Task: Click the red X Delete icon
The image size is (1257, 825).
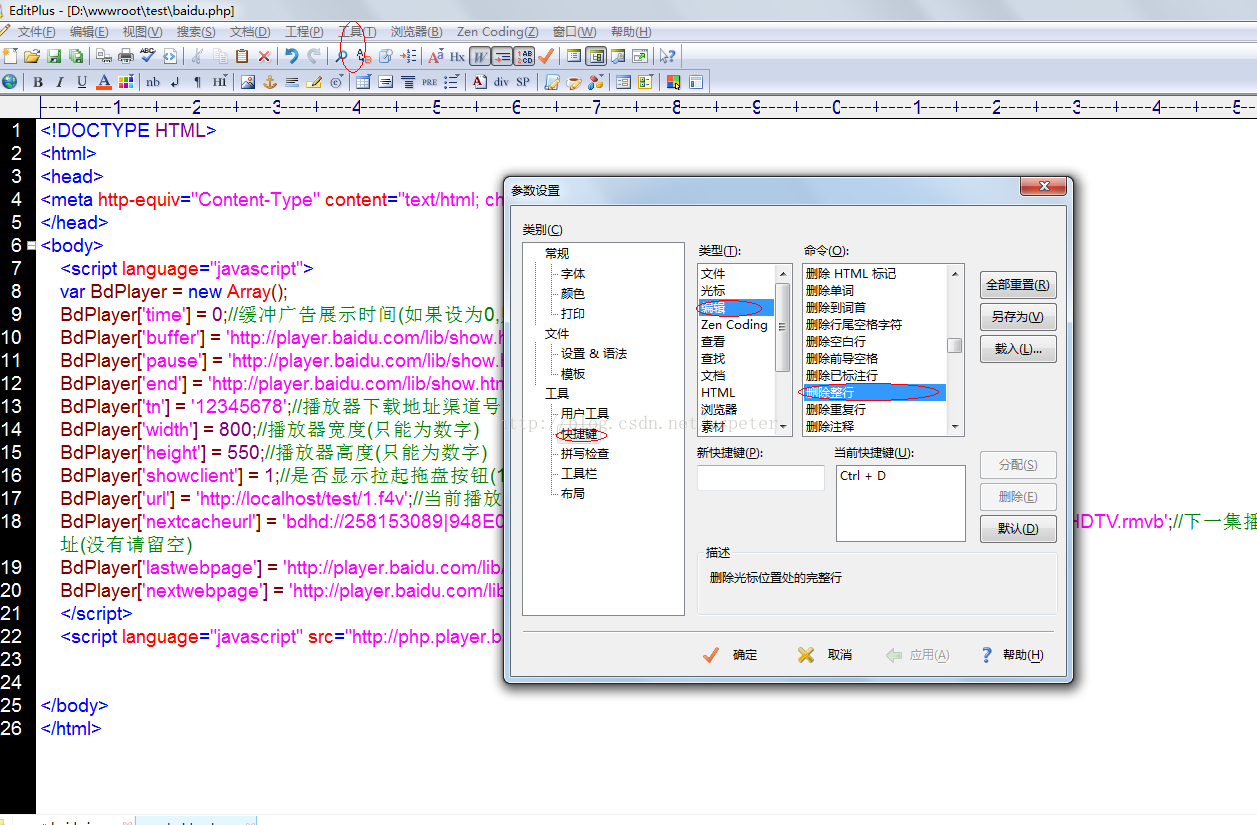Action: click(x=264, y=57)
